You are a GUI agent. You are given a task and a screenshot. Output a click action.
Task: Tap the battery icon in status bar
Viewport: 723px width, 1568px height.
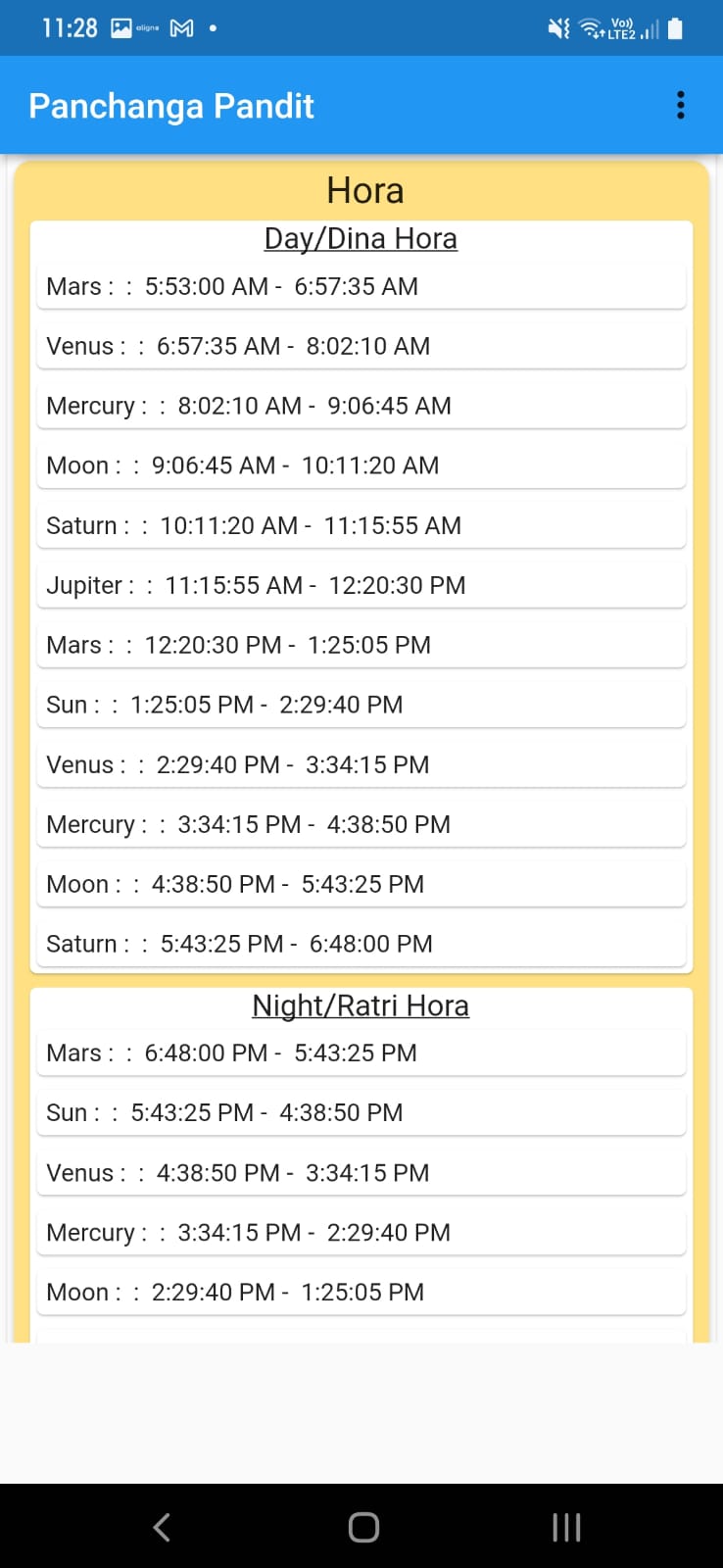tap(675, 28)
